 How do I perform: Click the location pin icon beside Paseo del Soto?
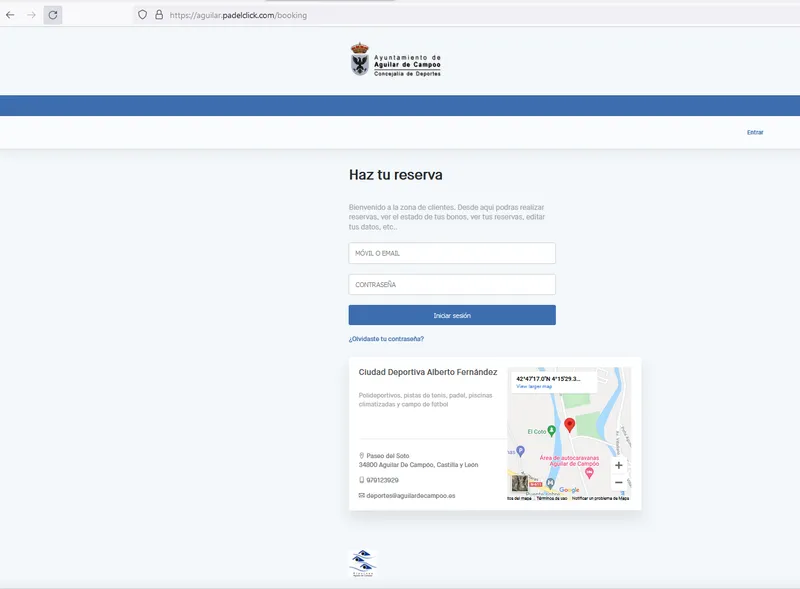(x=361, y=455)
